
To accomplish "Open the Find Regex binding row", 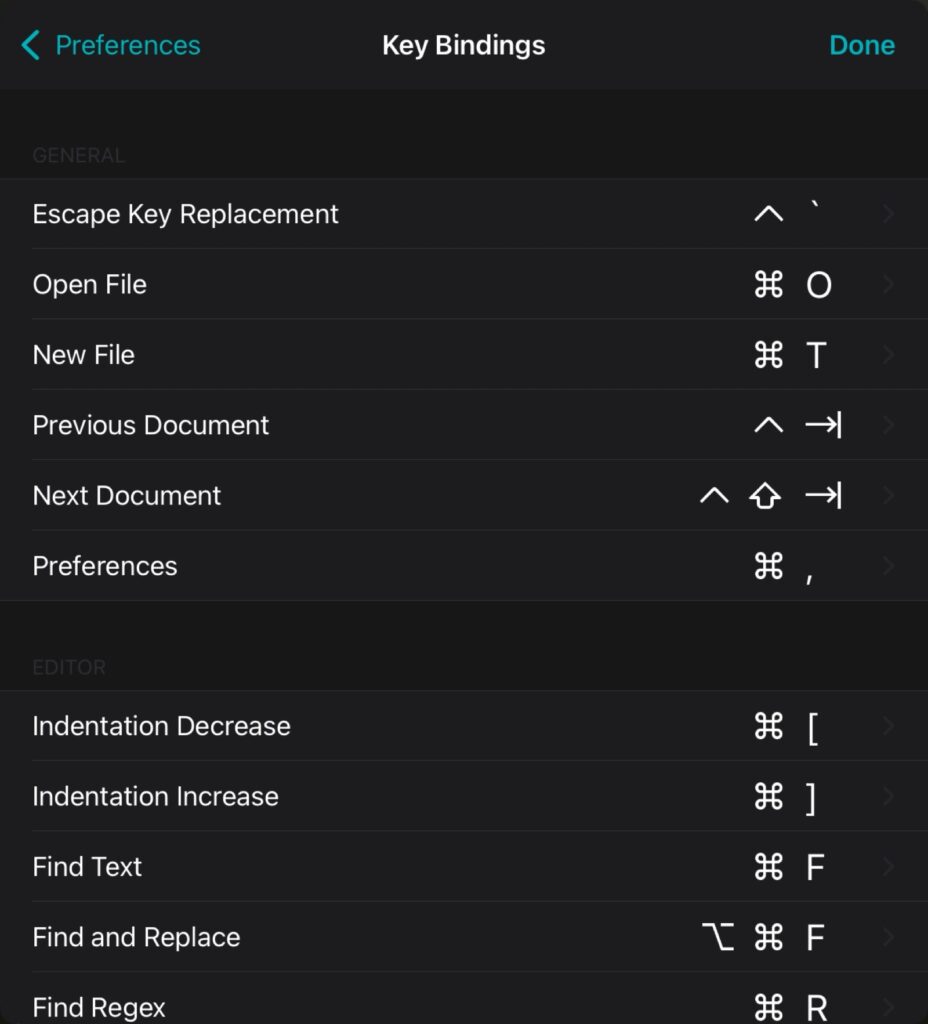I will pyautogui.click(x=464, y=999).
